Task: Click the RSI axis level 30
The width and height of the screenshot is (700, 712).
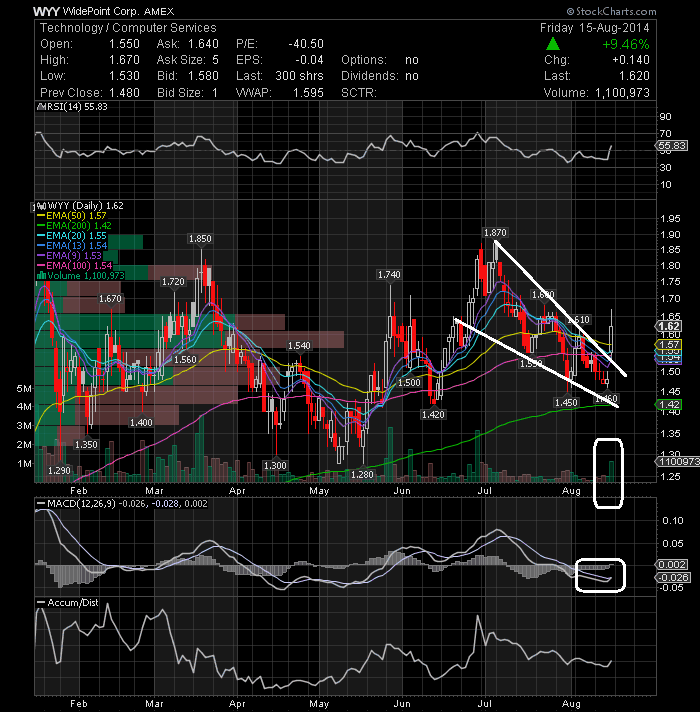Action: [x=665, y=168]
